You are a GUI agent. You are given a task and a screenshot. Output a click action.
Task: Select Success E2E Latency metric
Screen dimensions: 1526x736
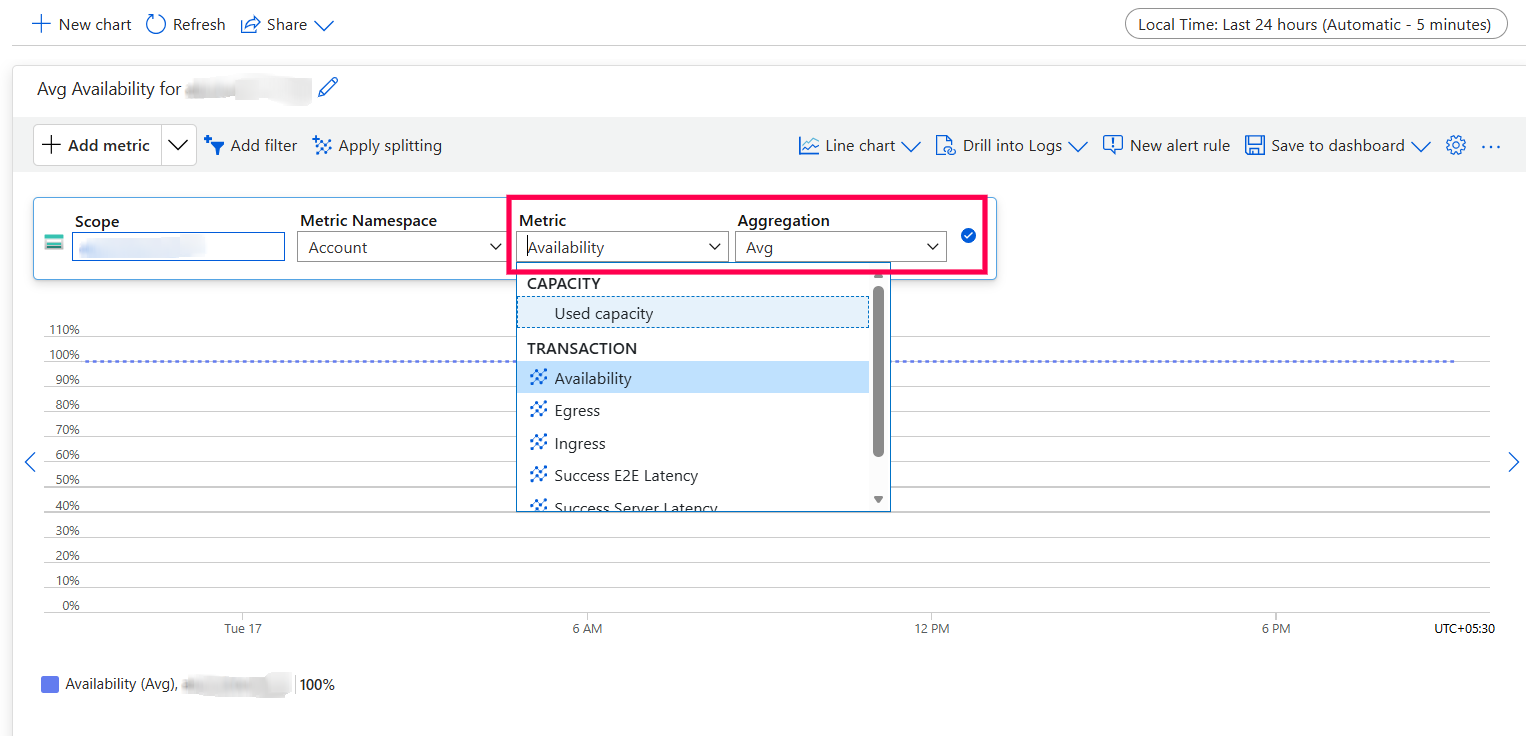pos(625,476)
